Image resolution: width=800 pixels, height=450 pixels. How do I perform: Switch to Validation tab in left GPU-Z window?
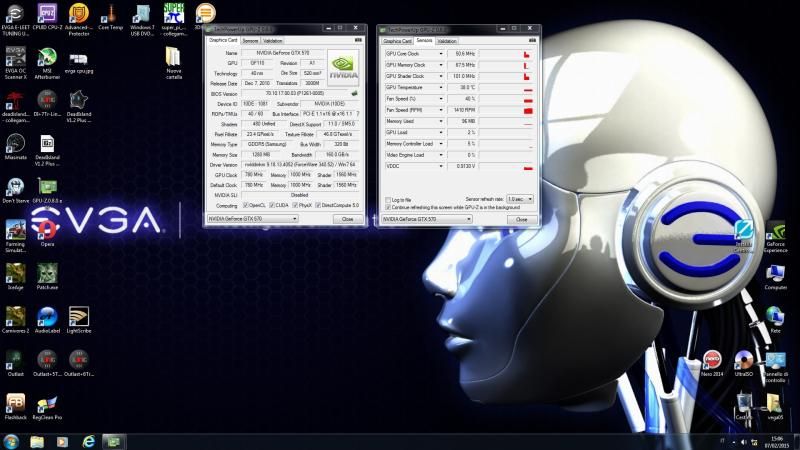pos(273,41)
